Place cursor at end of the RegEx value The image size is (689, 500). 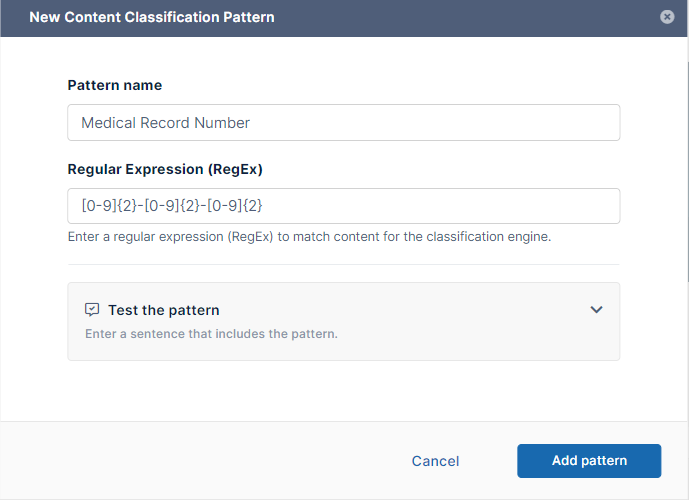coord(264,206)
